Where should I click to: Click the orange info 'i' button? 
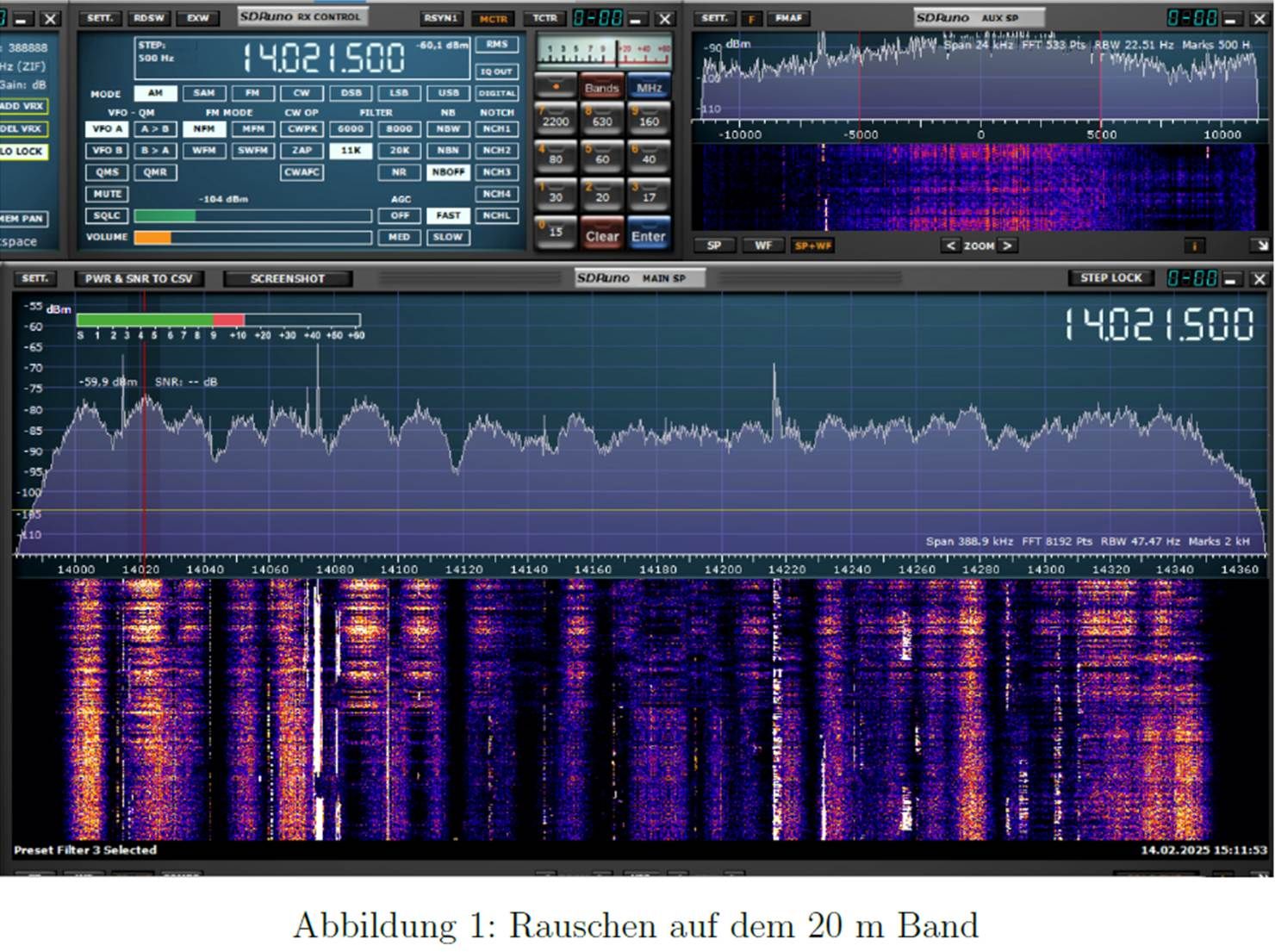tap(1194, 246)
